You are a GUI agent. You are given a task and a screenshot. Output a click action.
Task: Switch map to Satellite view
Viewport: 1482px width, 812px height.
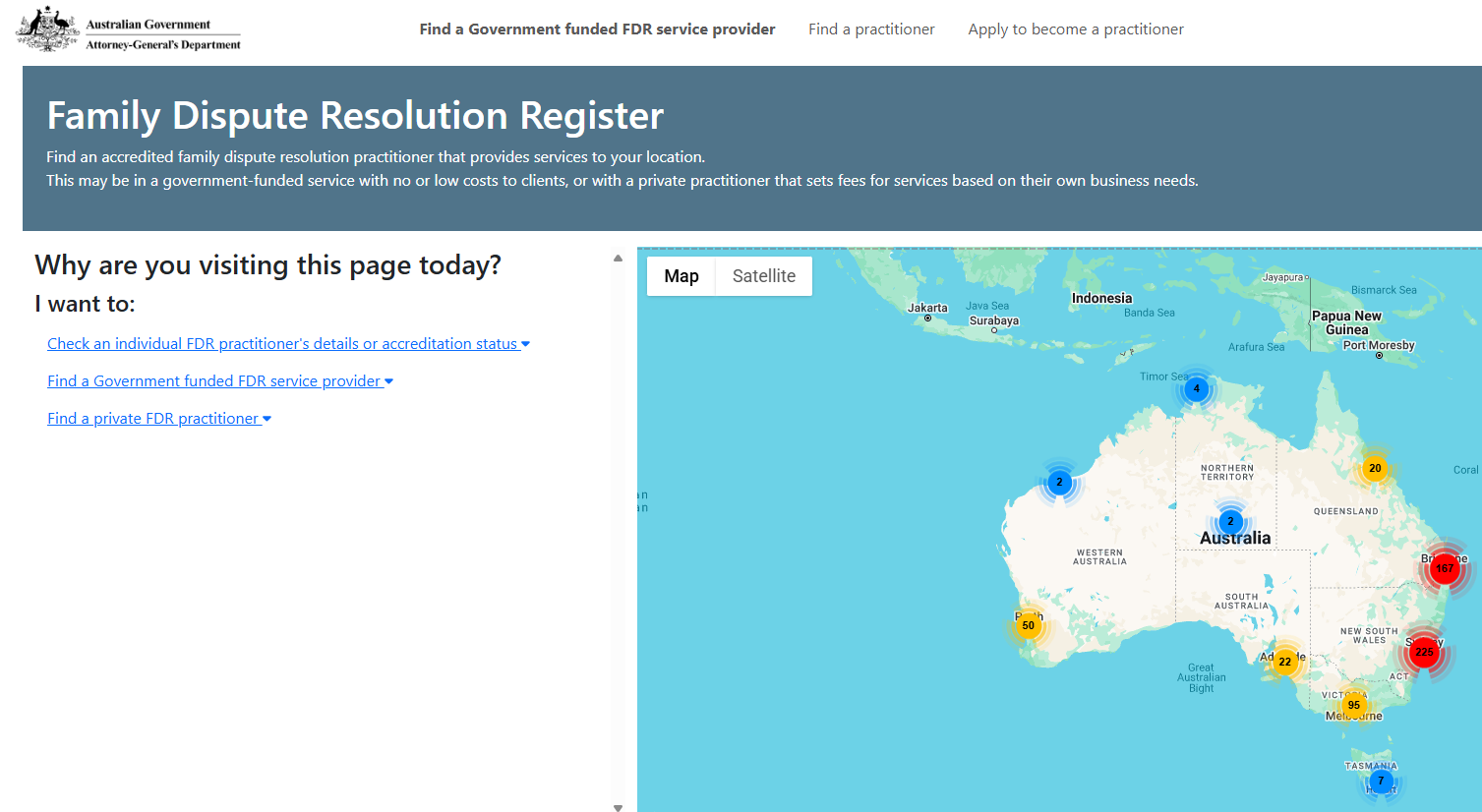point(763,276)
